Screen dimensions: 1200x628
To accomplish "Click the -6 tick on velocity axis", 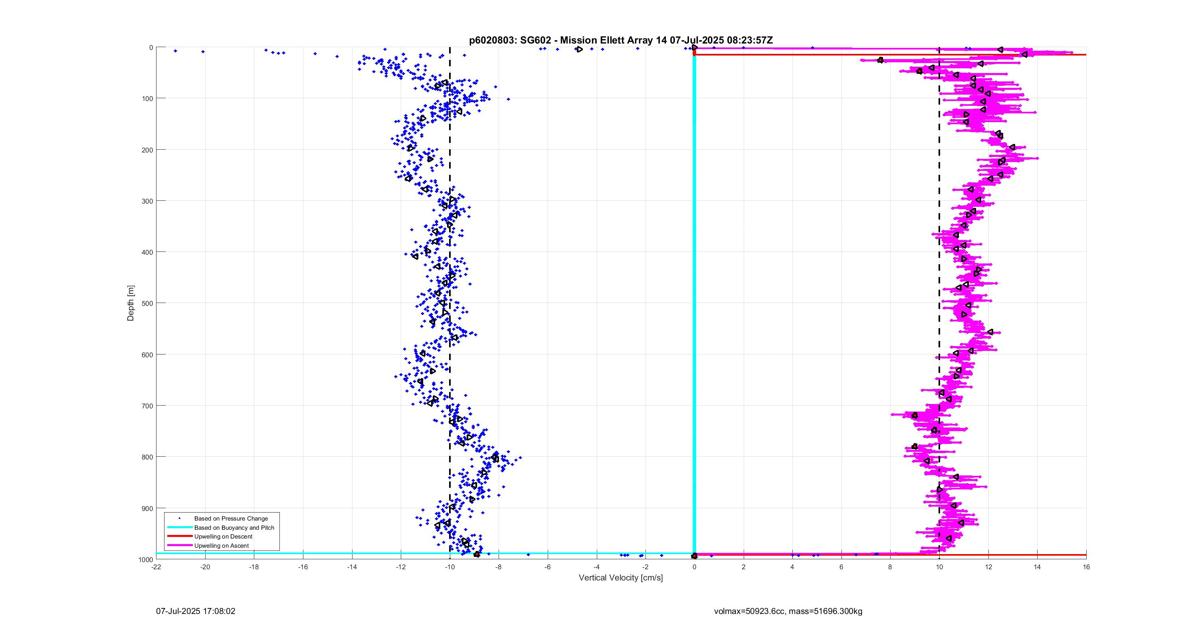I will (548, 567).
